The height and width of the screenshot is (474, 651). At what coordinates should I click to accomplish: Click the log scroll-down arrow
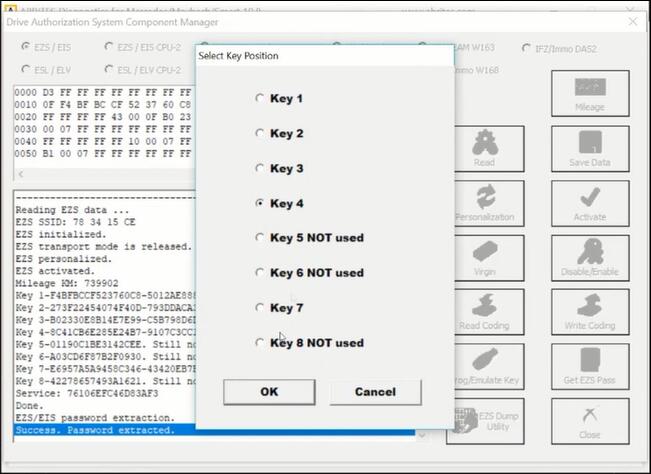pos(422,435)
